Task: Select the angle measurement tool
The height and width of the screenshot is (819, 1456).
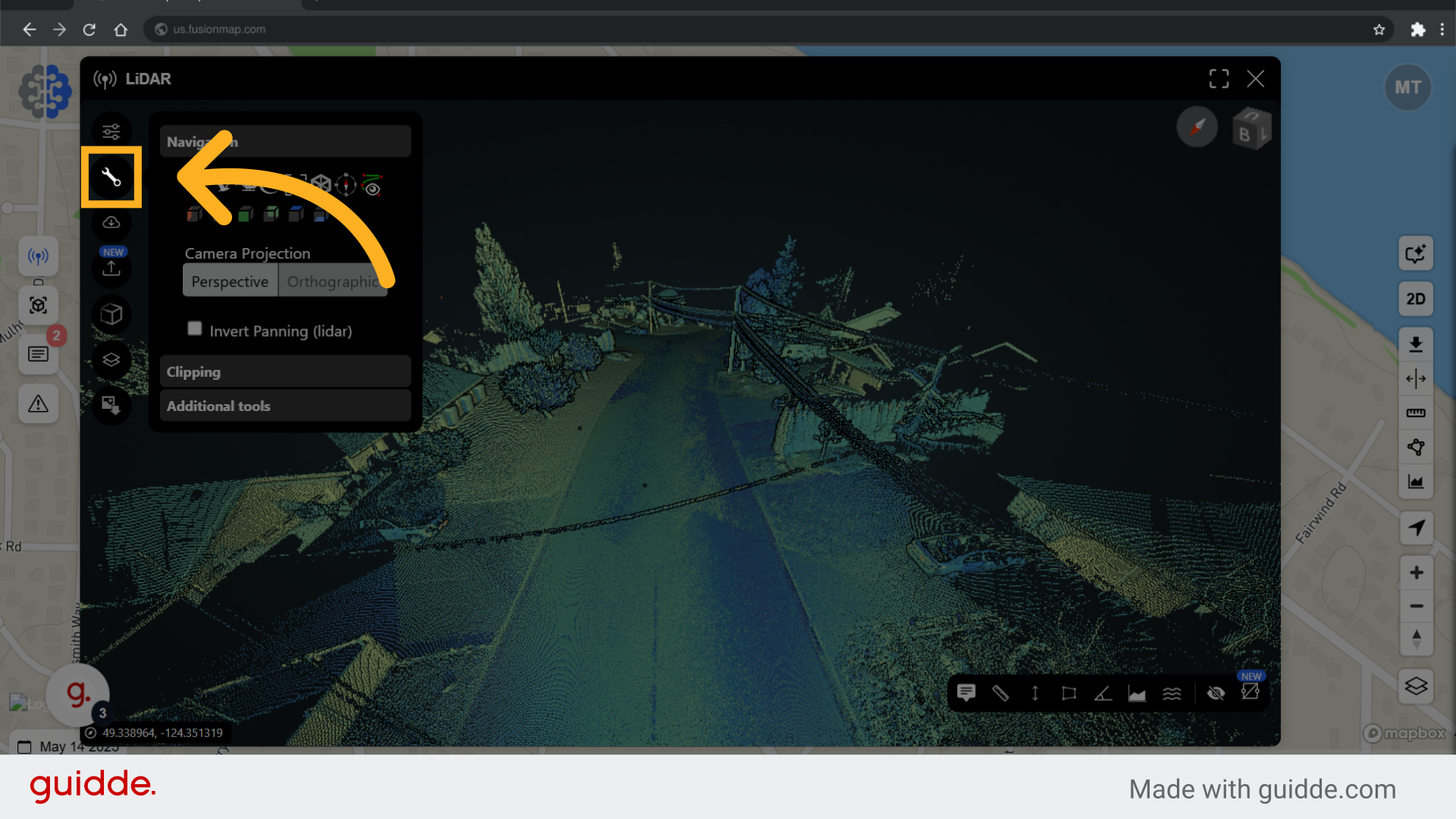Action: (x=1103, y=693)
